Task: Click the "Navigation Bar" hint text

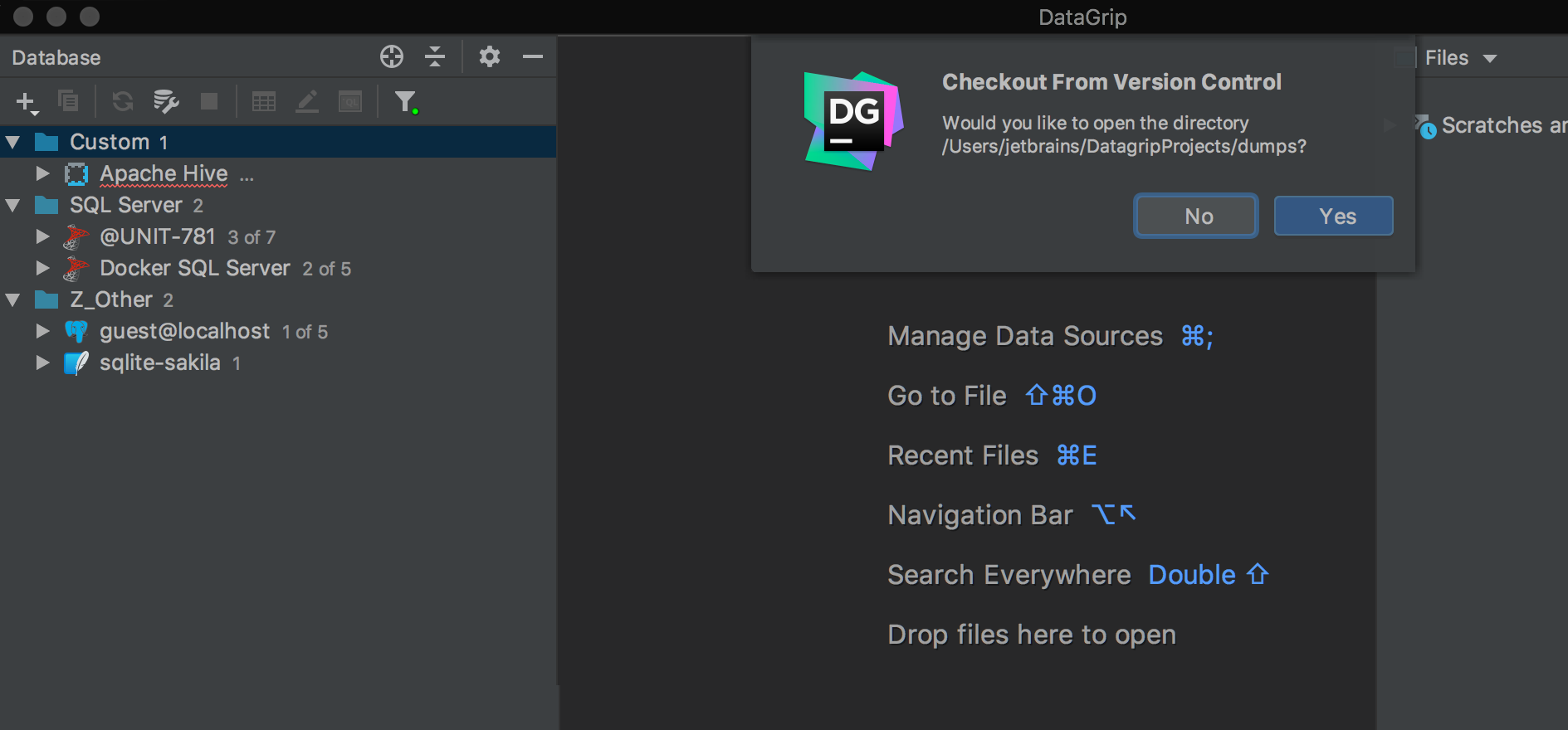Action: coord(980,515)
